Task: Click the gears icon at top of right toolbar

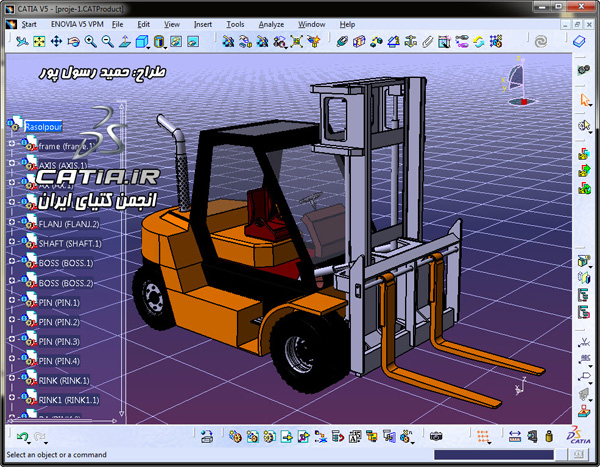Action: pyautogui.click(x=584, y=70)
